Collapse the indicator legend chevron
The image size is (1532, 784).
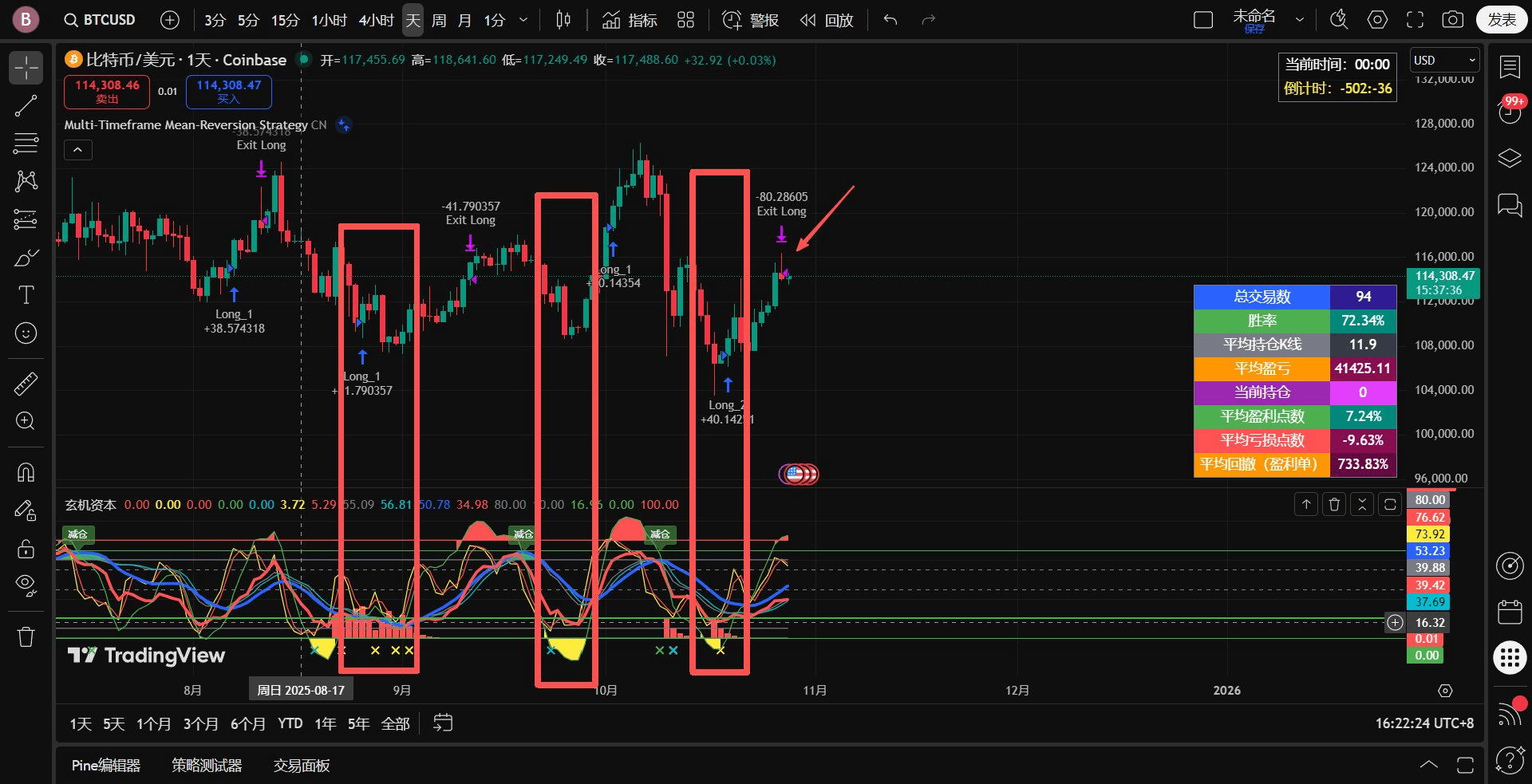tap(78, 150)
